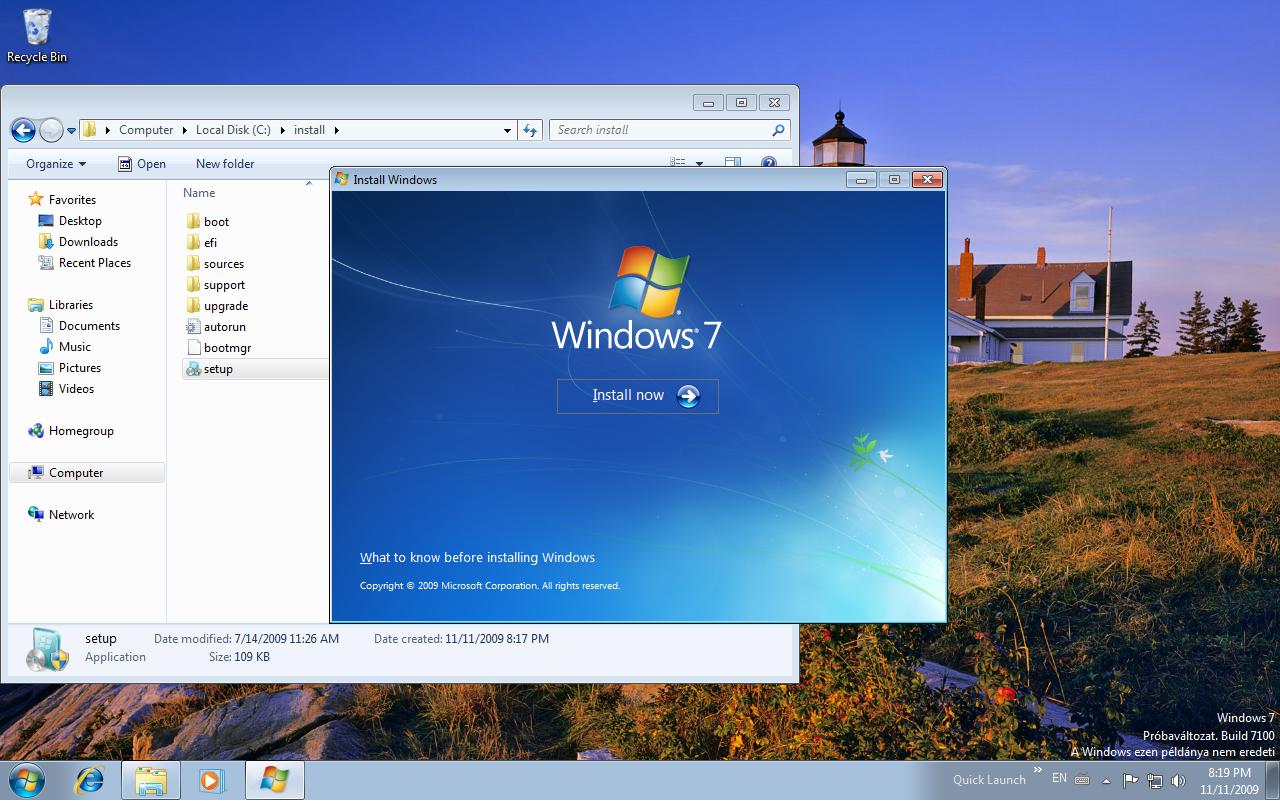Show hidden tray icons arrow
This screenshot has height=802, width=1280.
point(1106,781)
